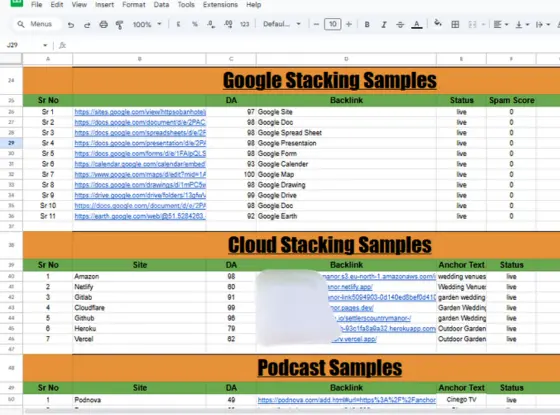
Task: Click the font size field showing 10
Action: 332,24
